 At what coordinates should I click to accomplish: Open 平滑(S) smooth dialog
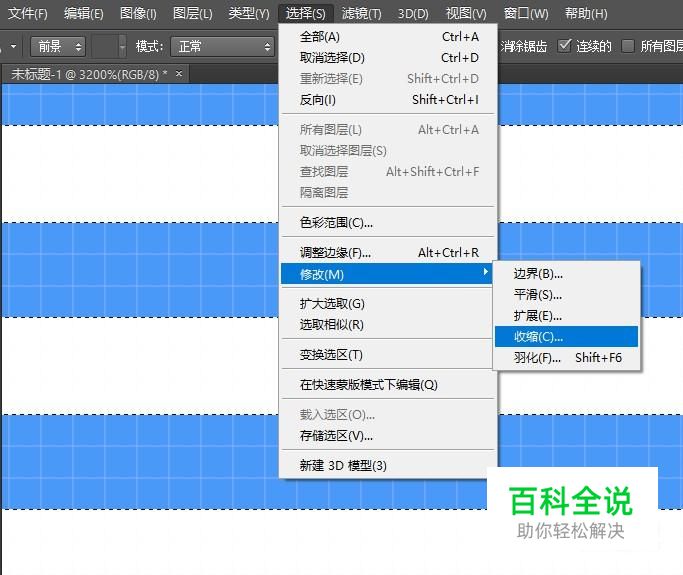[566, 294]
